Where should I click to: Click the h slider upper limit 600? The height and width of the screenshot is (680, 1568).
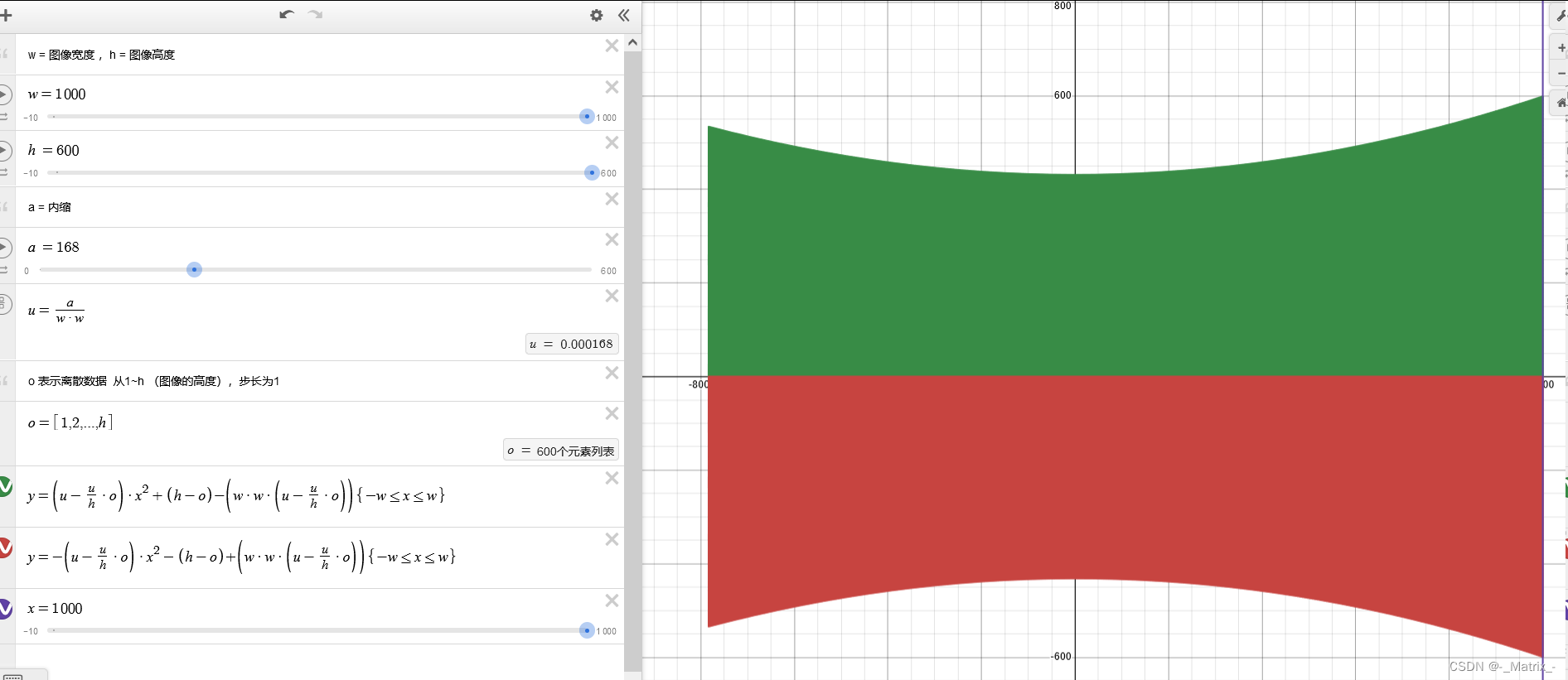point(608,173)
